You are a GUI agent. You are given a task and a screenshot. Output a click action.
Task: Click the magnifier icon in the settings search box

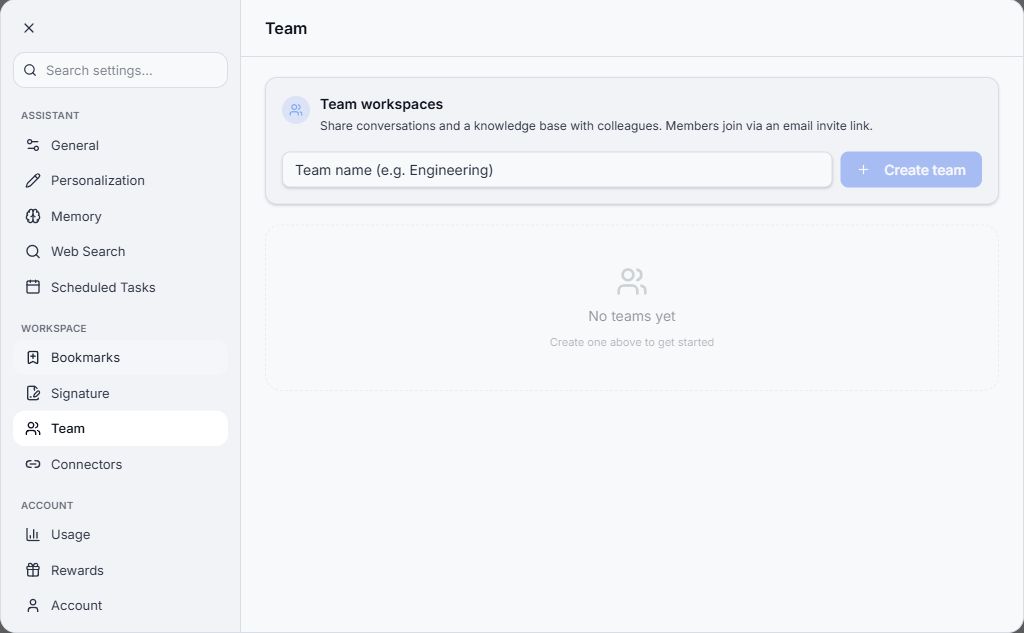pyautogui.click(x=30, y=70)
